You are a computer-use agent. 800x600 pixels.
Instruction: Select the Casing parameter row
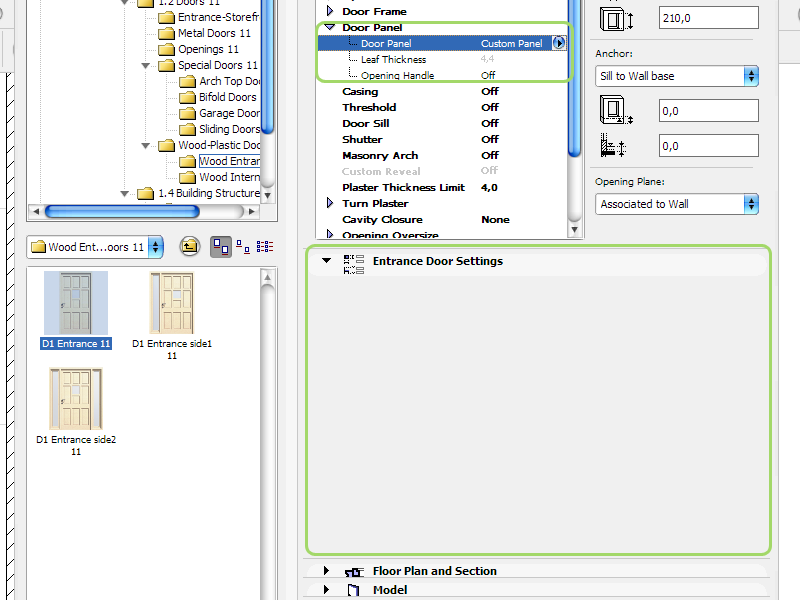point(442,91)
